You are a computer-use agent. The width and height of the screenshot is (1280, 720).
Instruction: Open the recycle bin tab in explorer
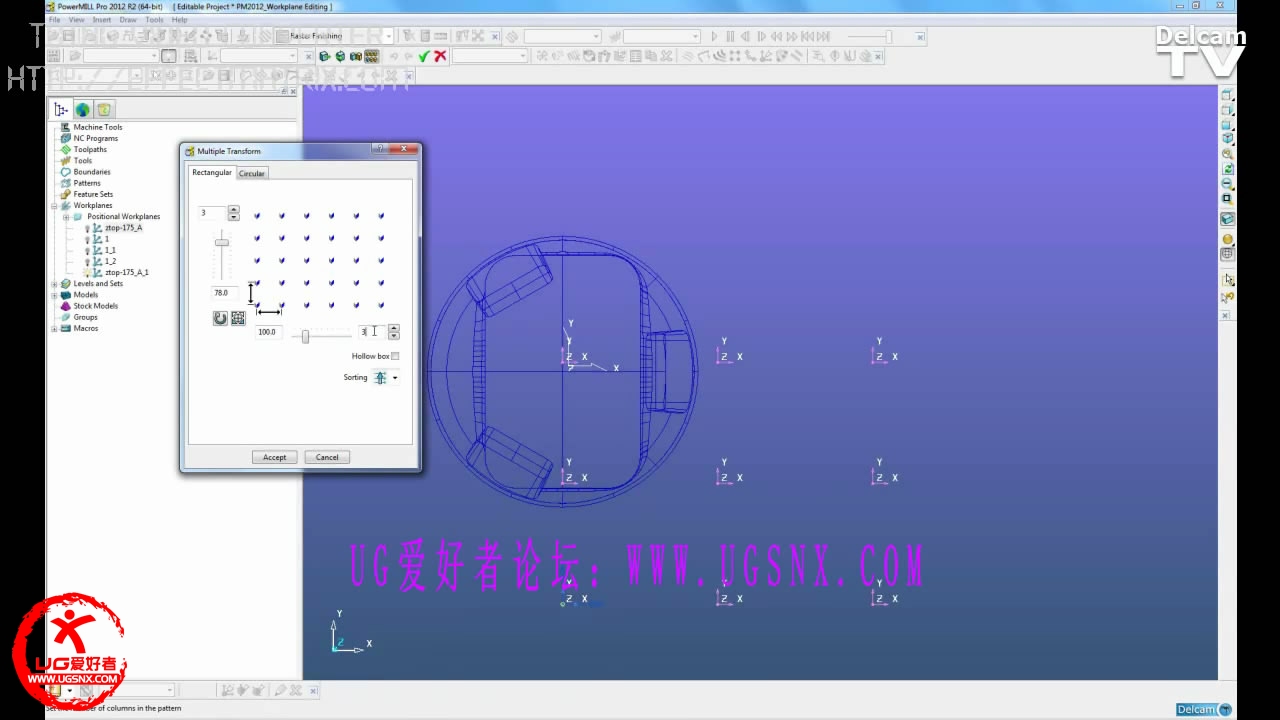coord(104,110)
